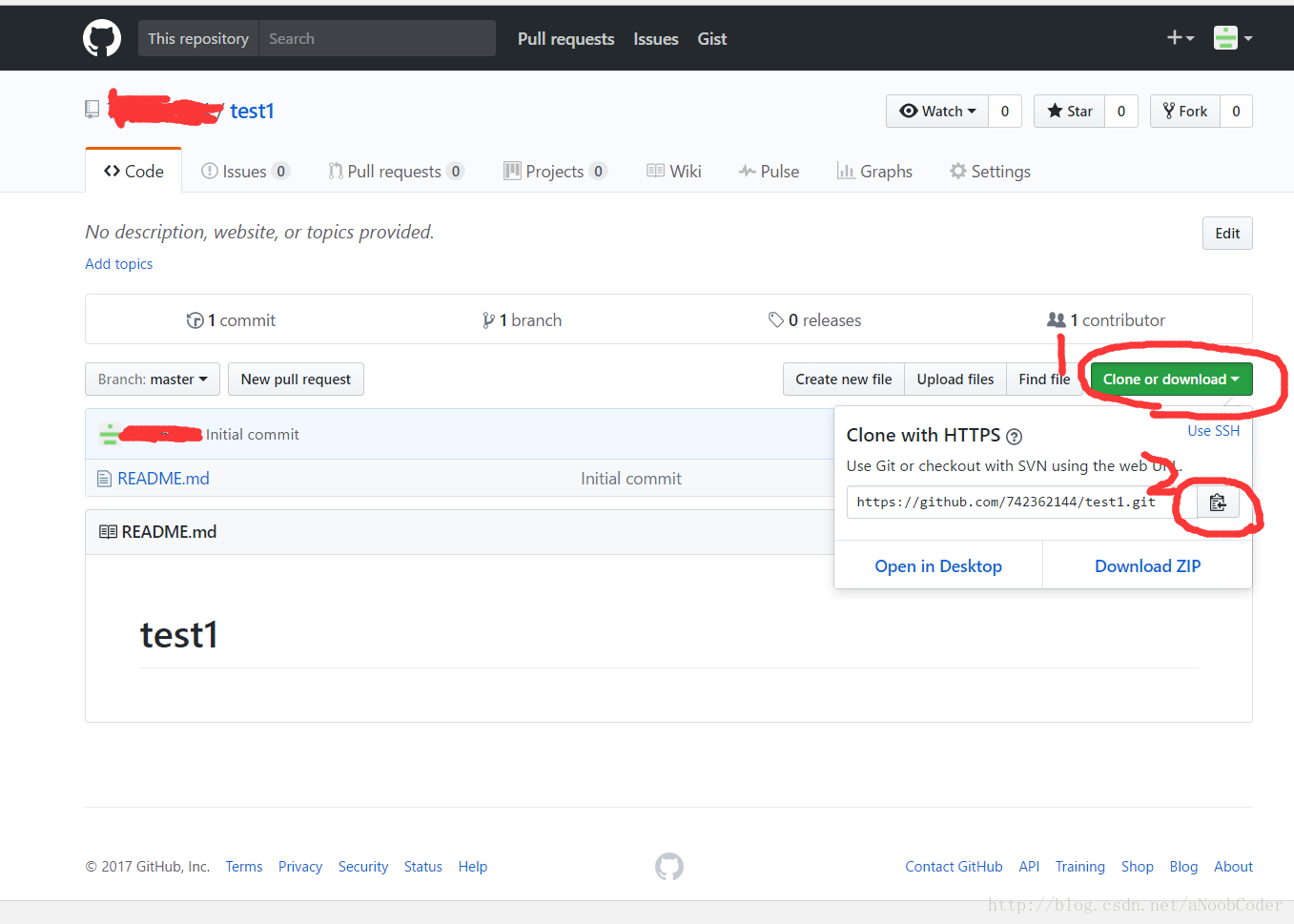Click New pull request button
Image resolution: width=1294 pixels, height=924 pixels.
296,379
